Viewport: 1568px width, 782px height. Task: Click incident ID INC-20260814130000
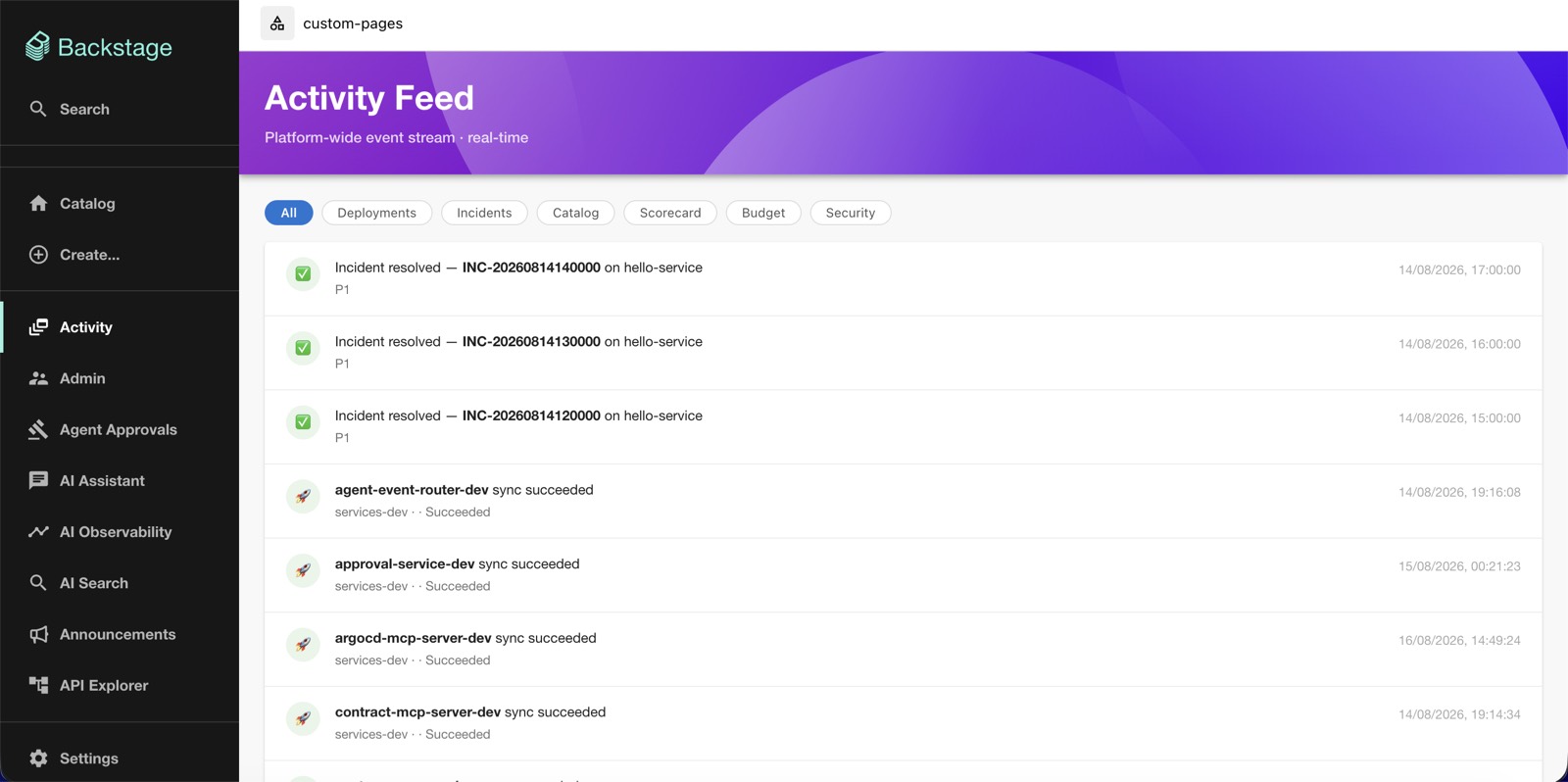(531, 341)
